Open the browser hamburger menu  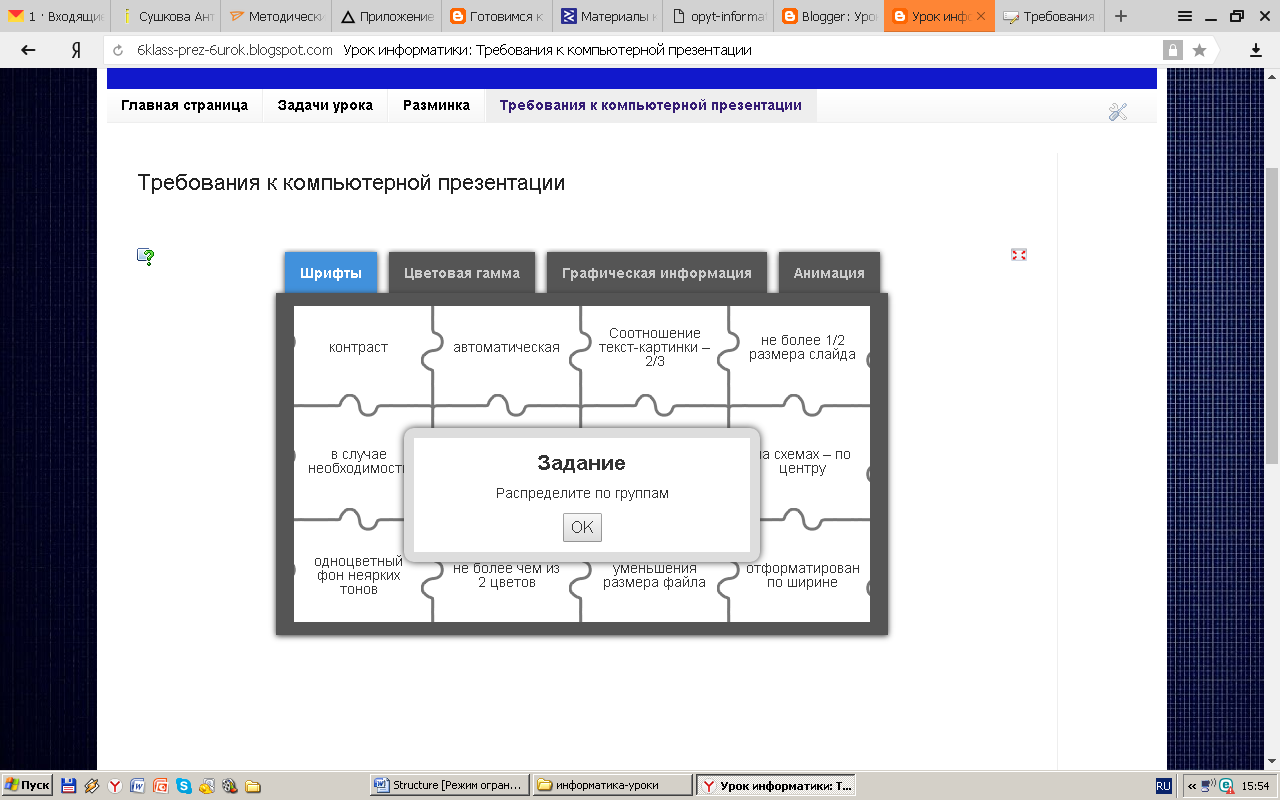[x=1185, y=16]
